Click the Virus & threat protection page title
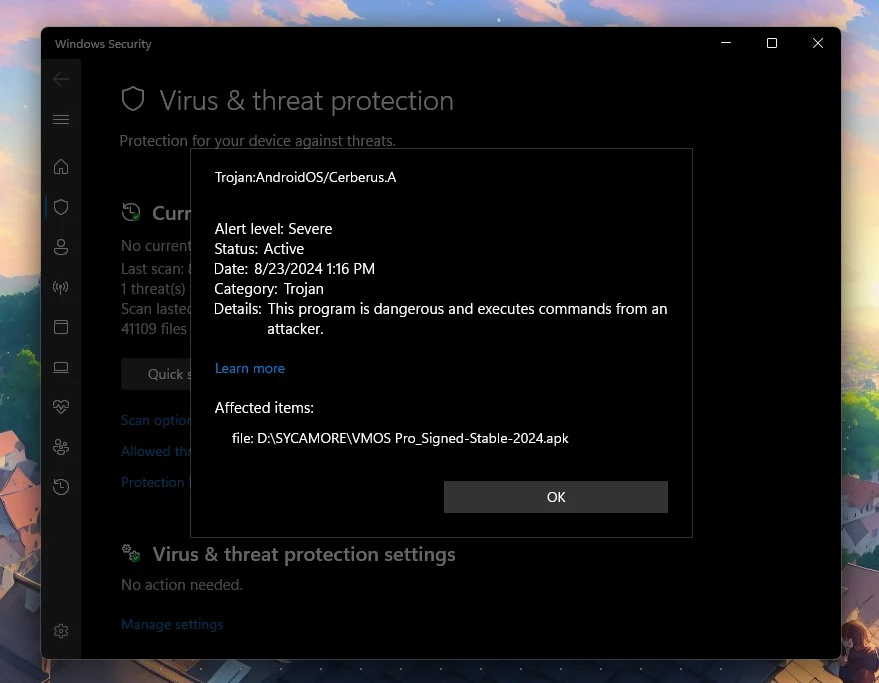The image size is (879, 683). pyautogui.click(x=306, y=100)
